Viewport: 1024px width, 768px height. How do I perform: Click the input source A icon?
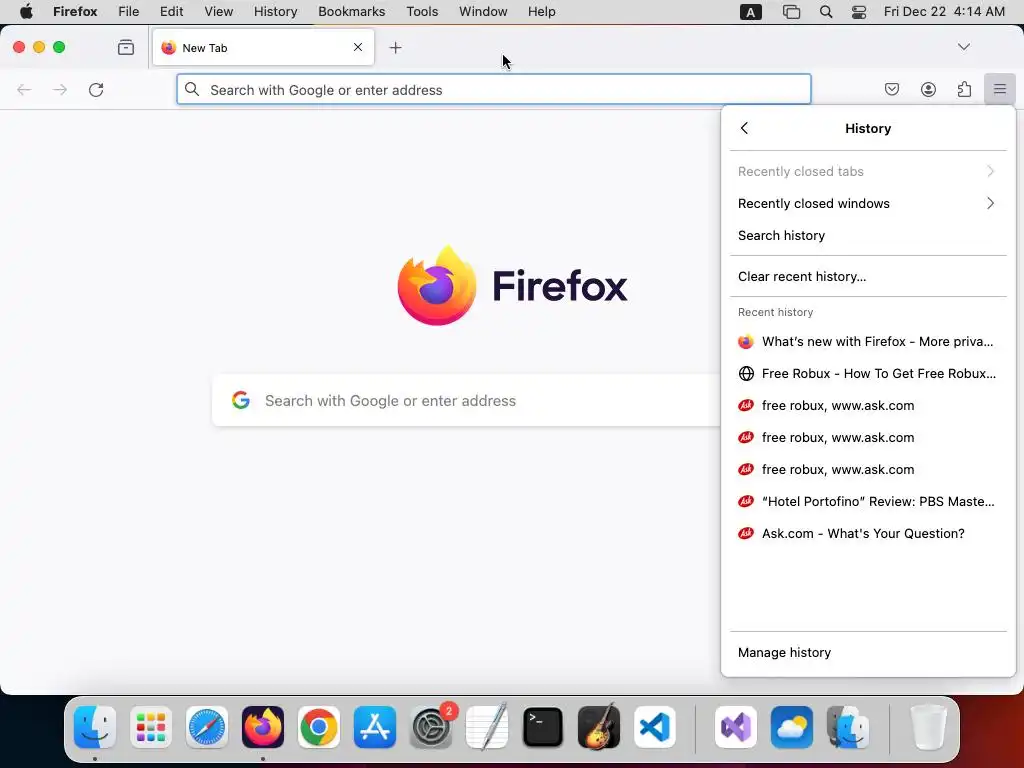[750, 12]
